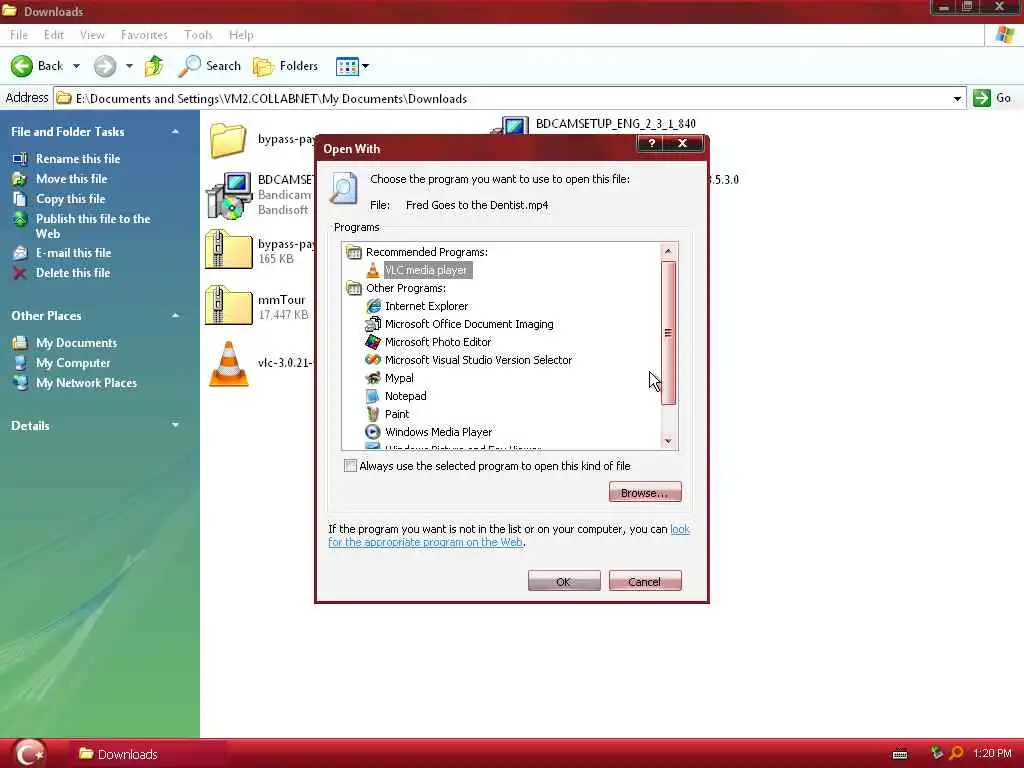Select Microsoft Office Document Imaging
The image size is (1024, 768).
[x=468, y=325]
